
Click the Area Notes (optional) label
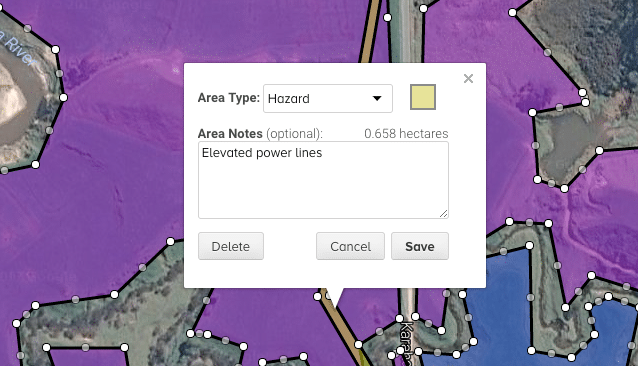(x=260, y=133)
